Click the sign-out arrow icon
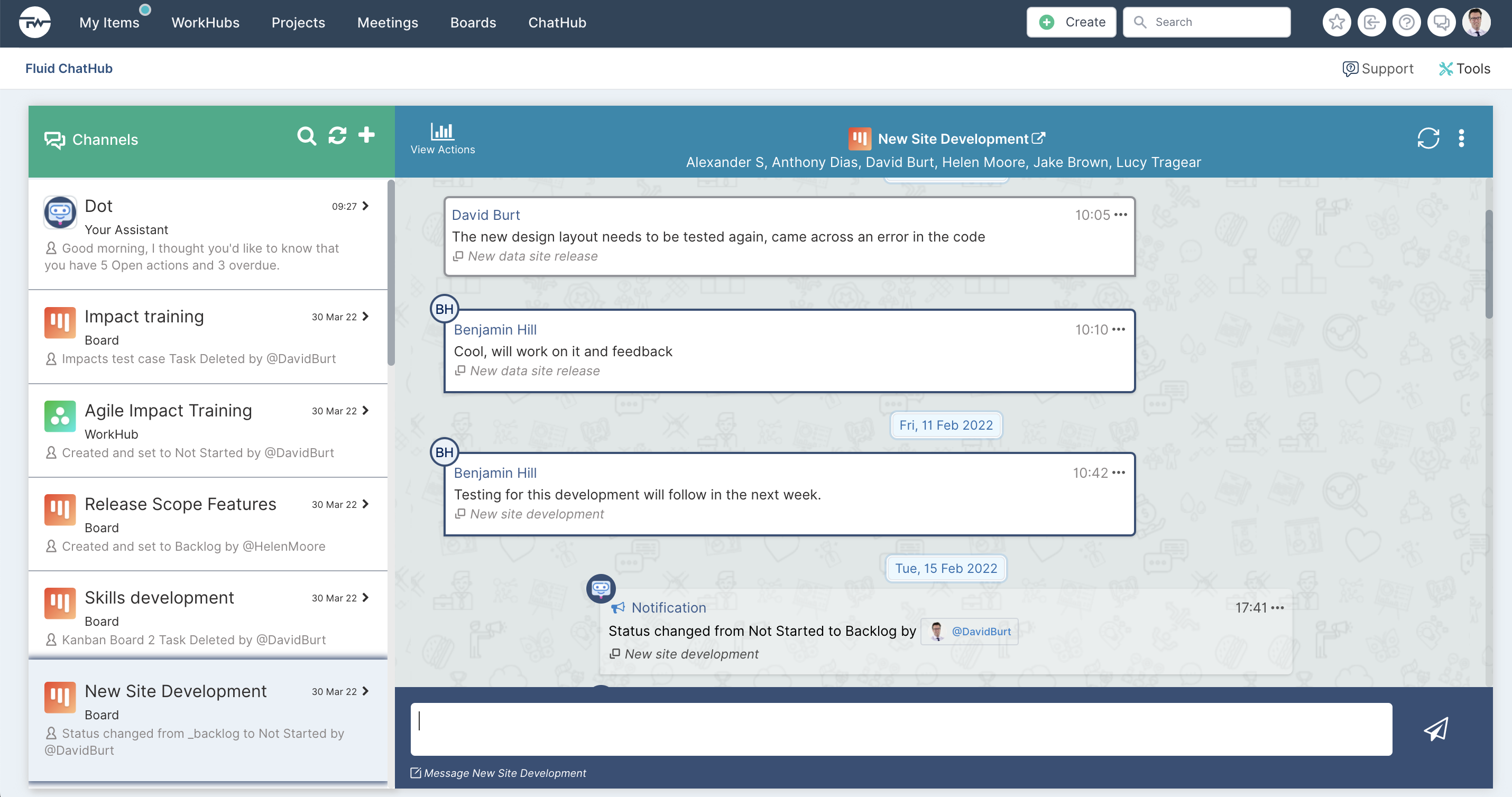Screen dimensions: 1512x797 pos(1371,22)
